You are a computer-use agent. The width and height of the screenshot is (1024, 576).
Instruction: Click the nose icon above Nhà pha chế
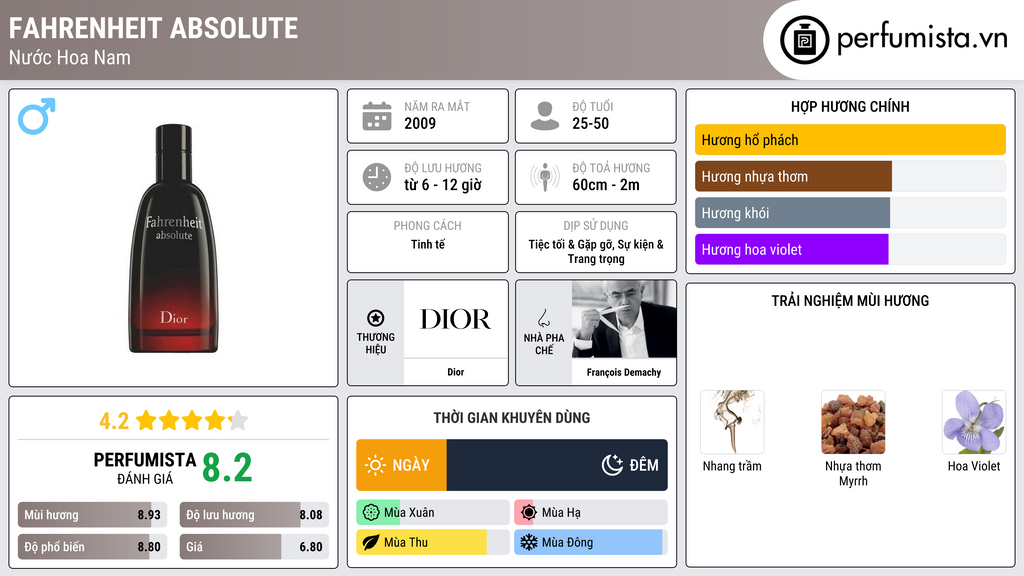coord(543,318)
